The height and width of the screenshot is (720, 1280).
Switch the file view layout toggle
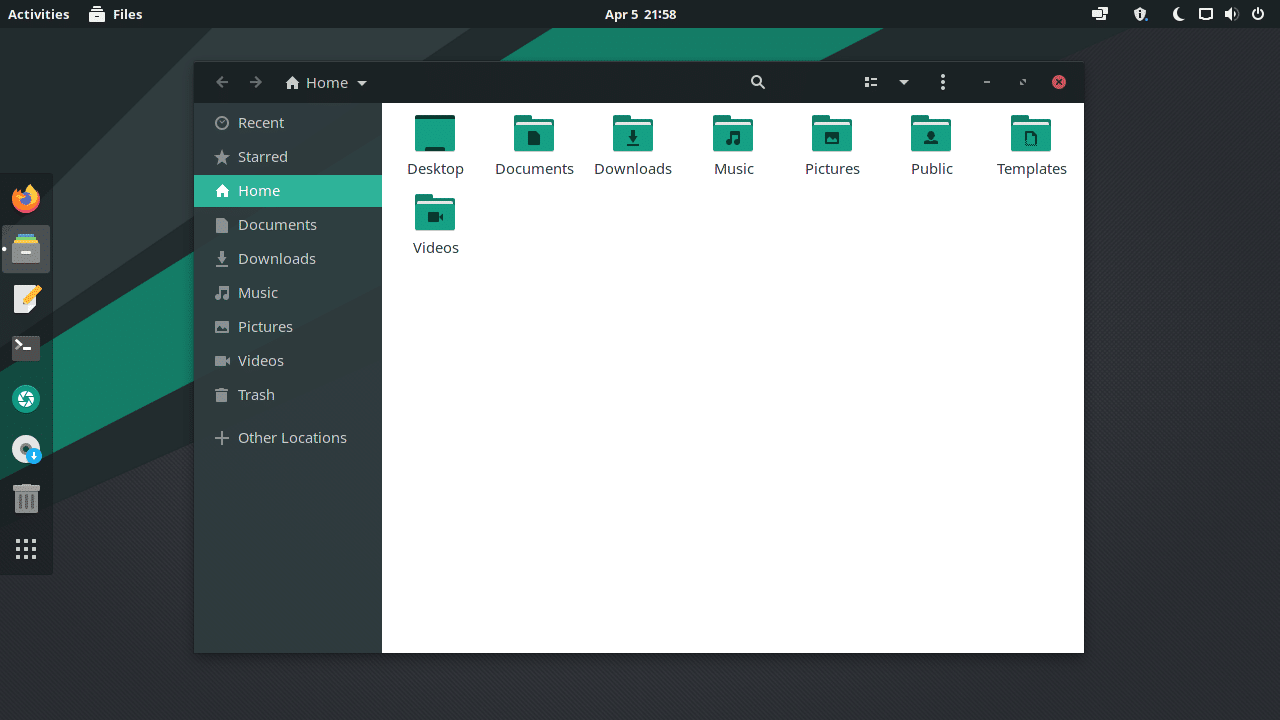(870, 82)
